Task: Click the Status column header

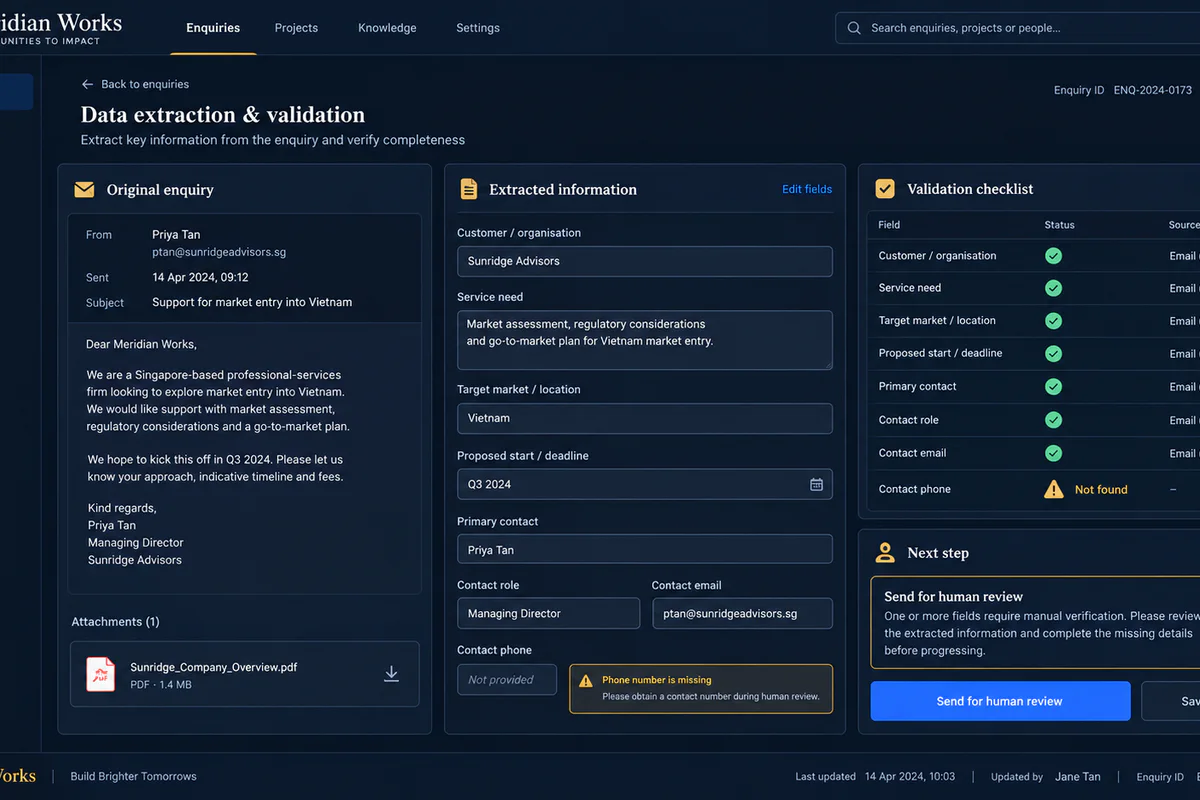Action: (1059, 225)
